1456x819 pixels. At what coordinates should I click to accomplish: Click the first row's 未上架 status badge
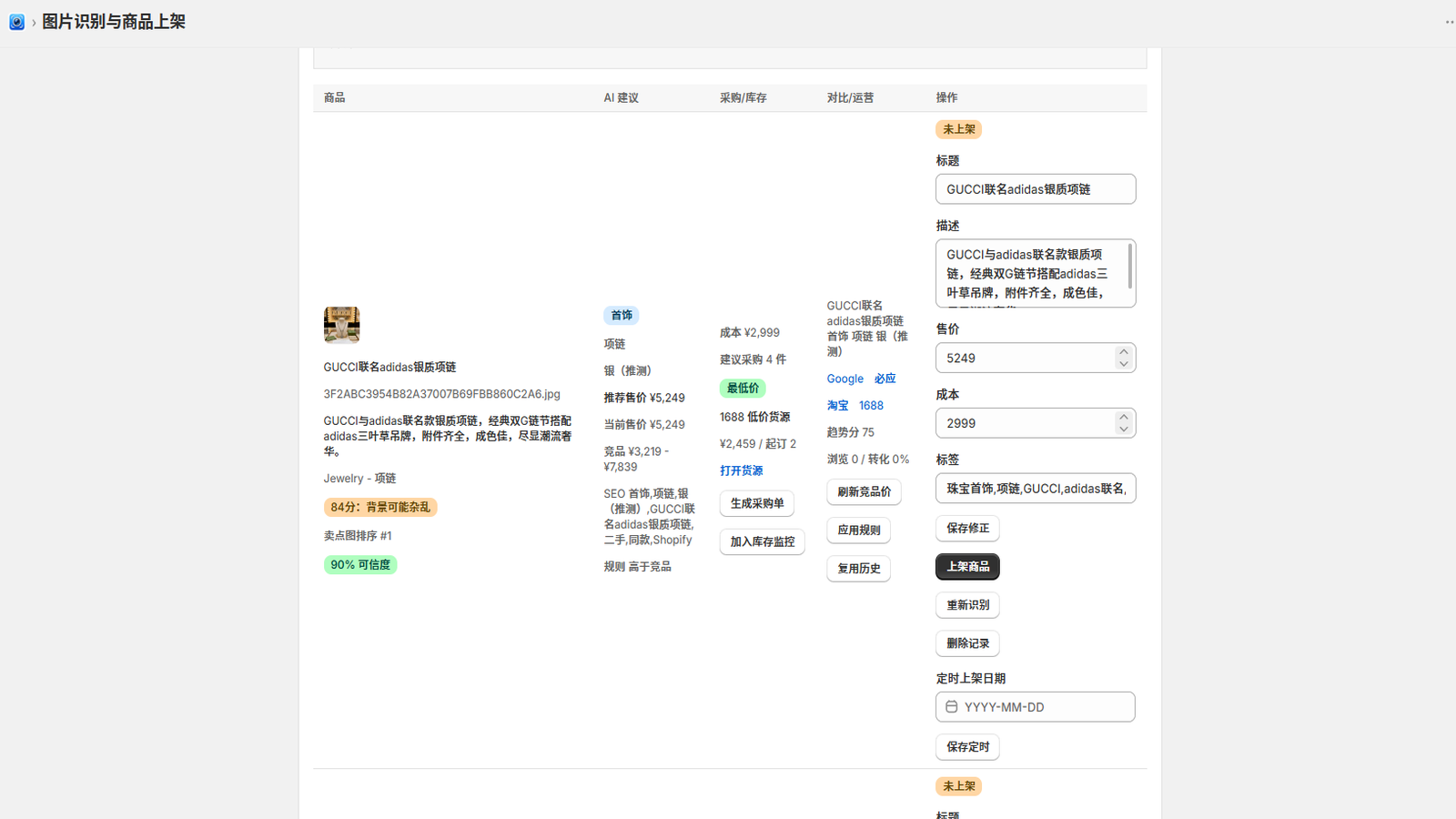[x=958, y=129]
